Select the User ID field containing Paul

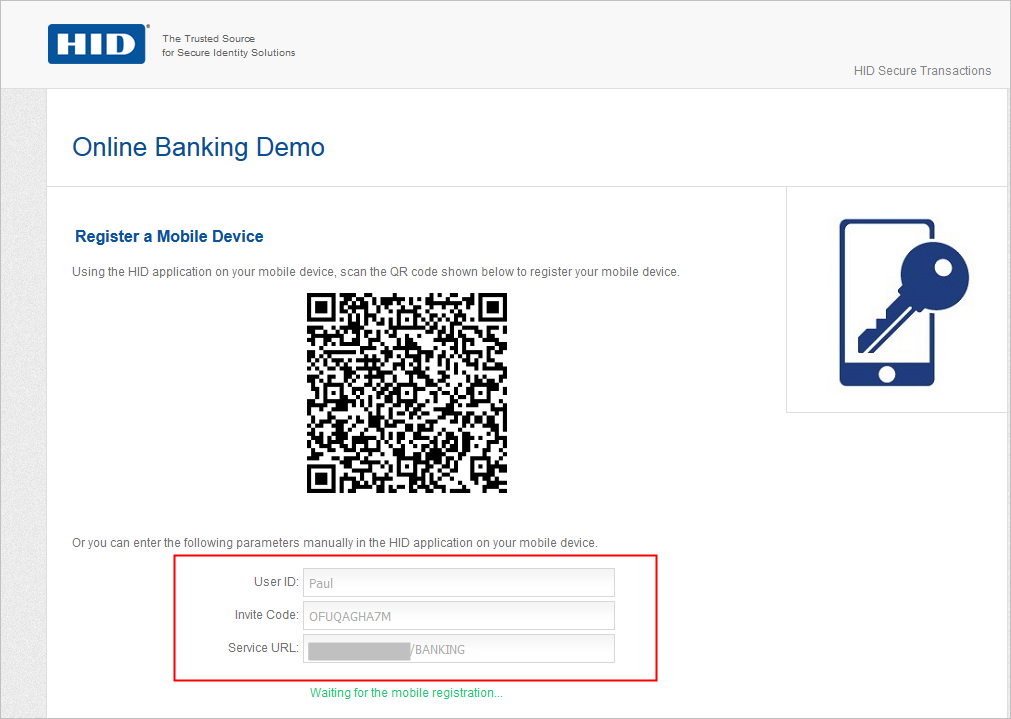click(458, 583)
